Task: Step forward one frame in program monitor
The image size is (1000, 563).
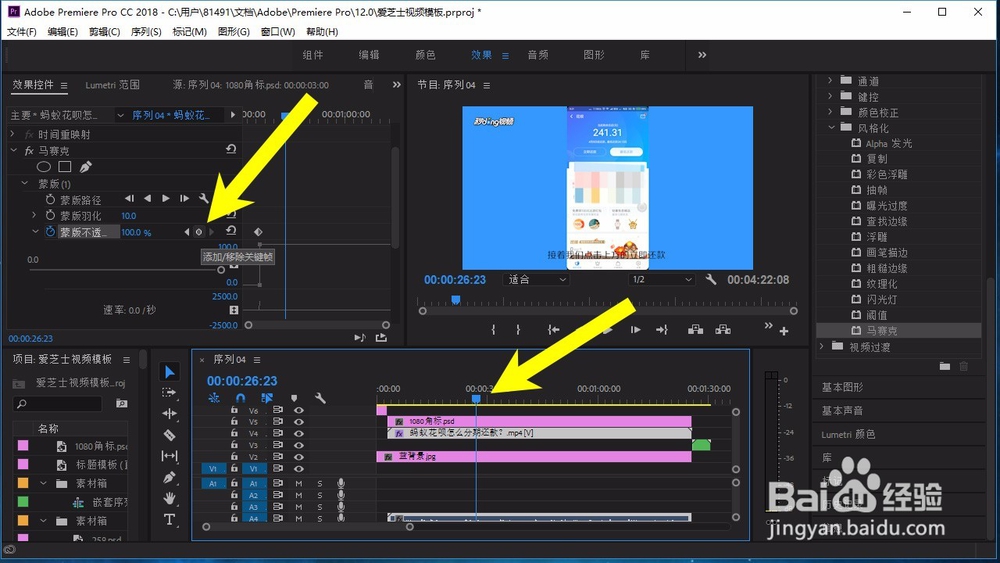Action: [635, 330]
